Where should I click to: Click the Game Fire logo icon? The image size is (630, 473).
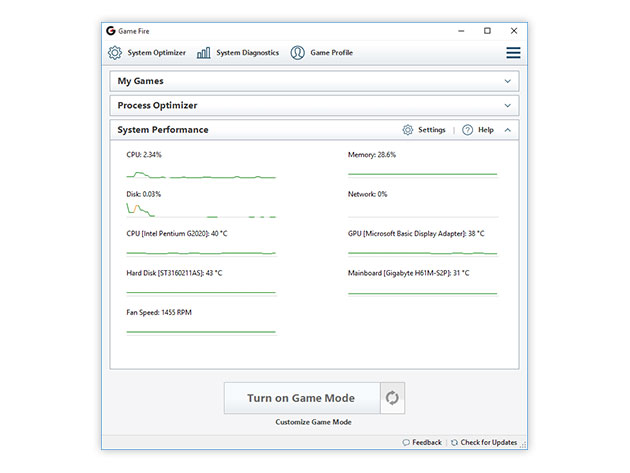(111, 31)
